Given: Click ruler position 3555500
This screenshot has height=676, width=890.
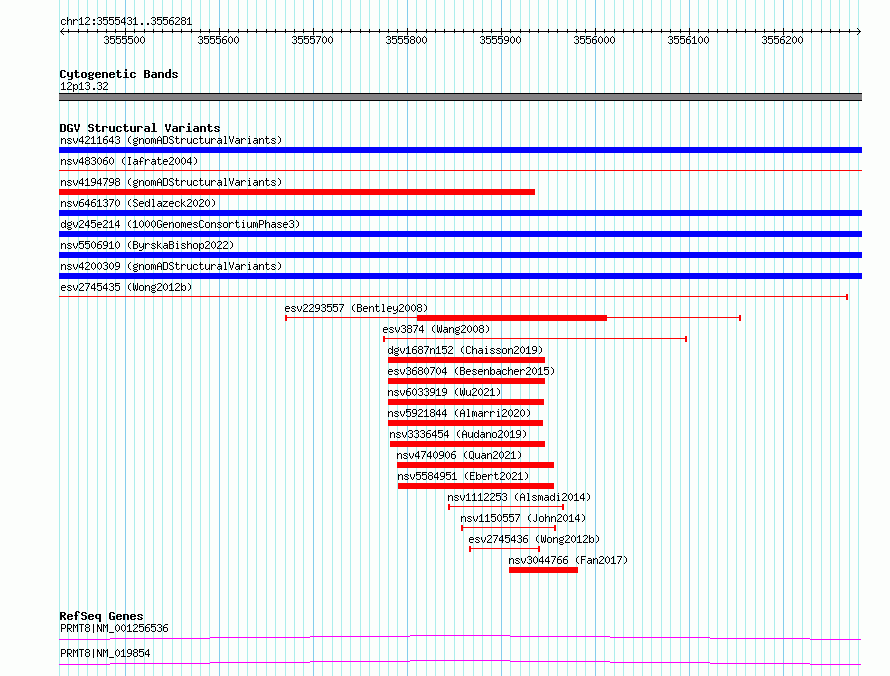Looking at the screenshot, I should (x=124, y=40).
